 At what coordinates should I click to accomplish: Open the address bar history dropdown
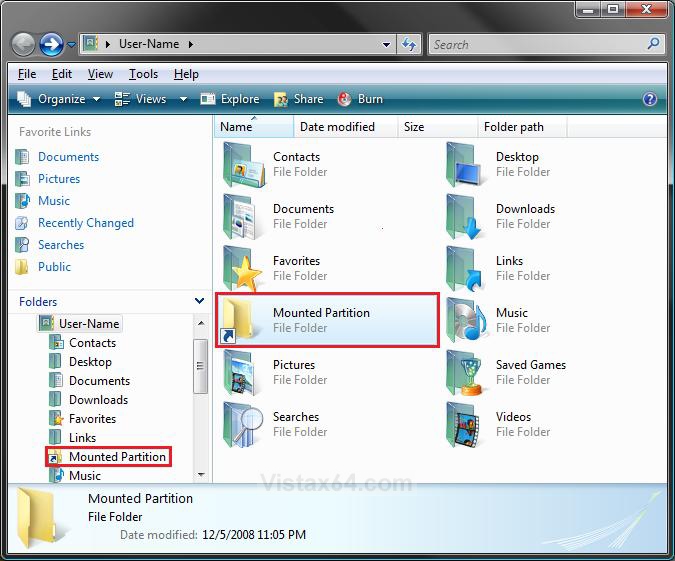click(386, 44)
